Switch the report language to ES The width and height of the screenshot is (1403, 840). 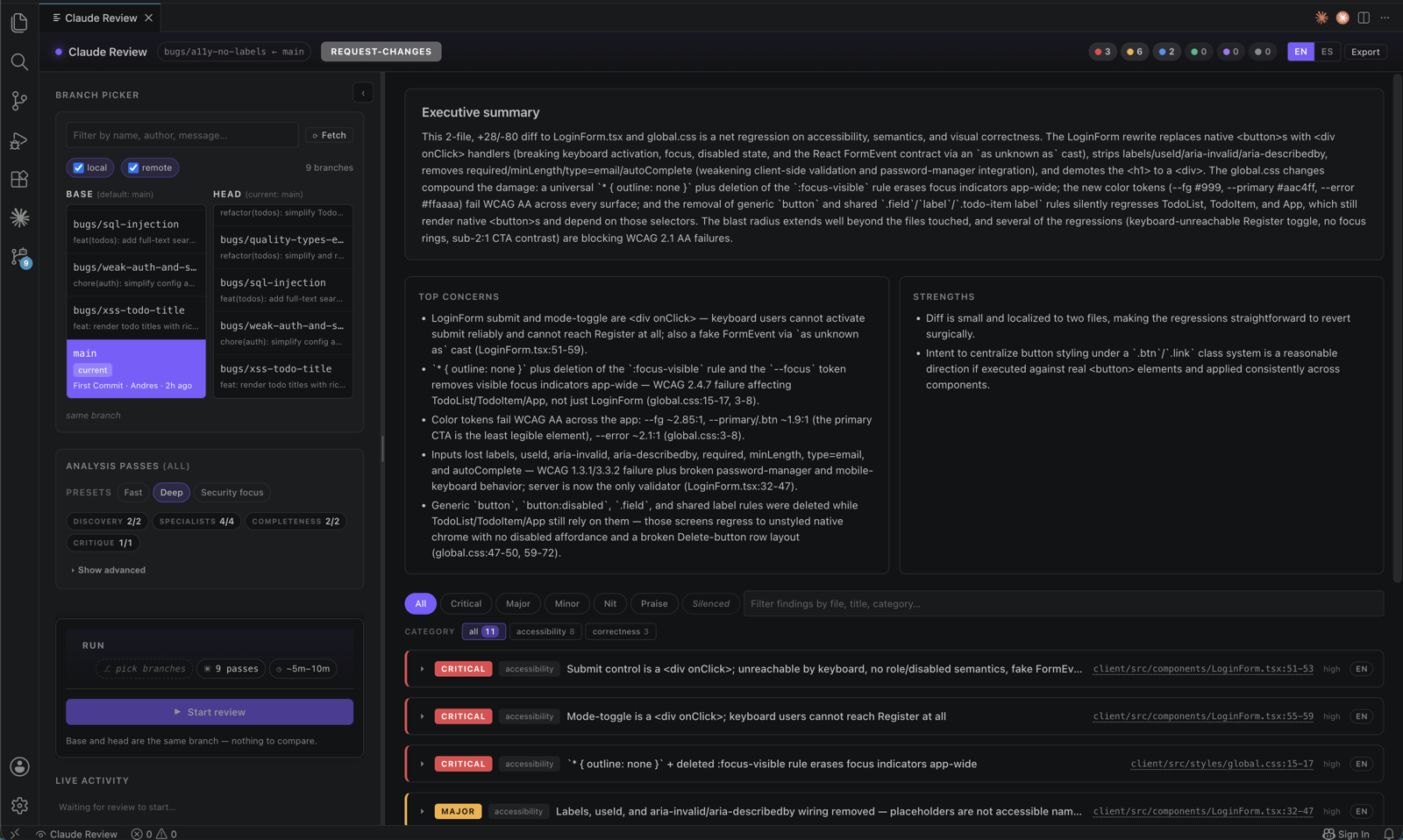pyautogui.click(x=1327, y=52)
